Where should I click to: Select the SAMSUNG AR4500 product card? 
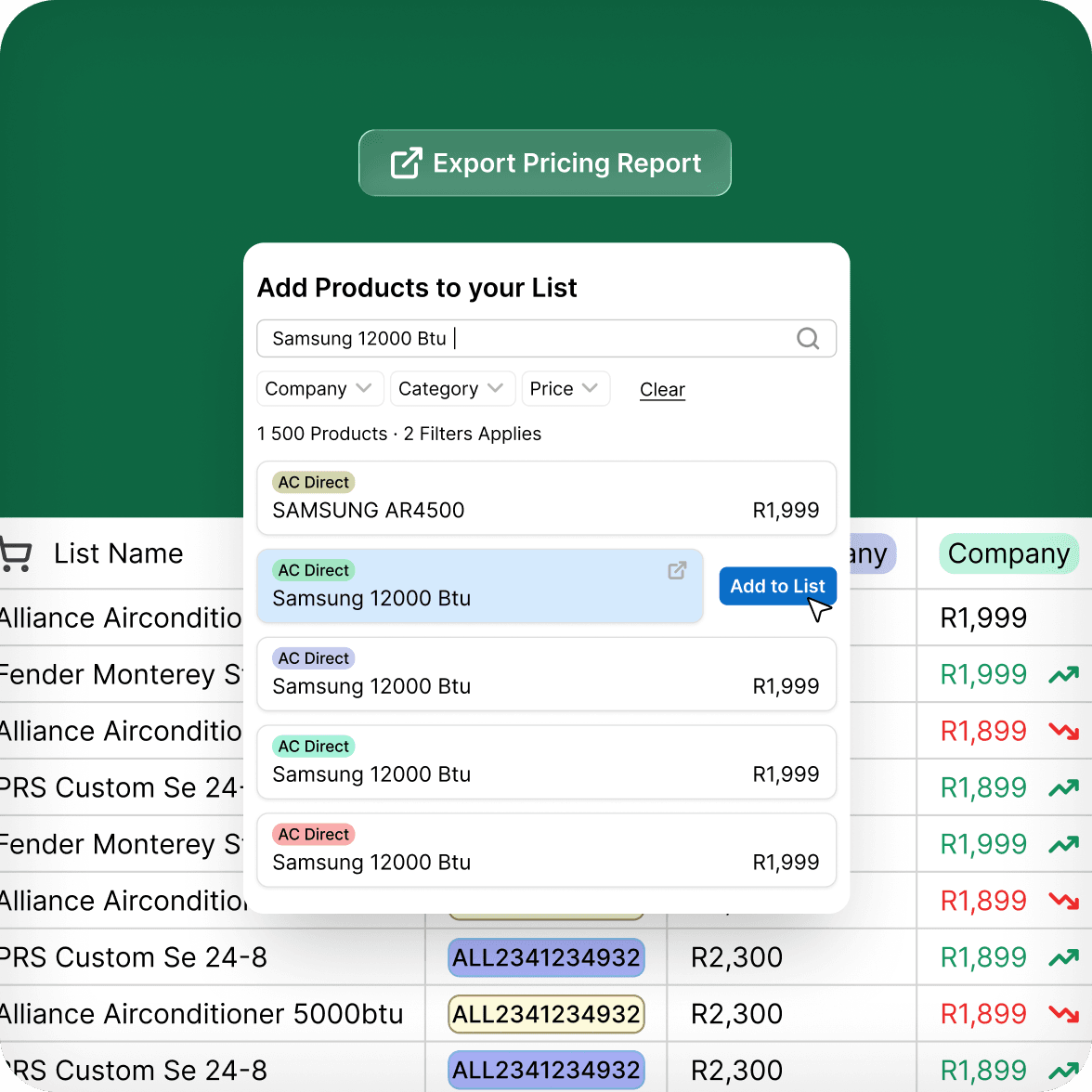[x=546, y=499]
